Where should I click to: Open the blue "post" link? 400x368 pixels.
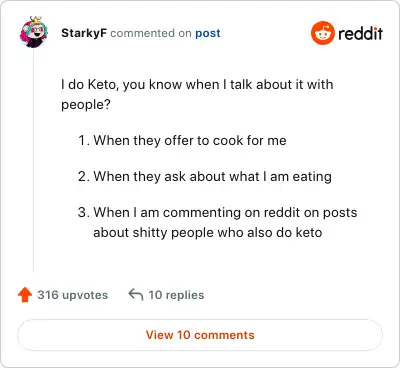(x=208, y=33)
